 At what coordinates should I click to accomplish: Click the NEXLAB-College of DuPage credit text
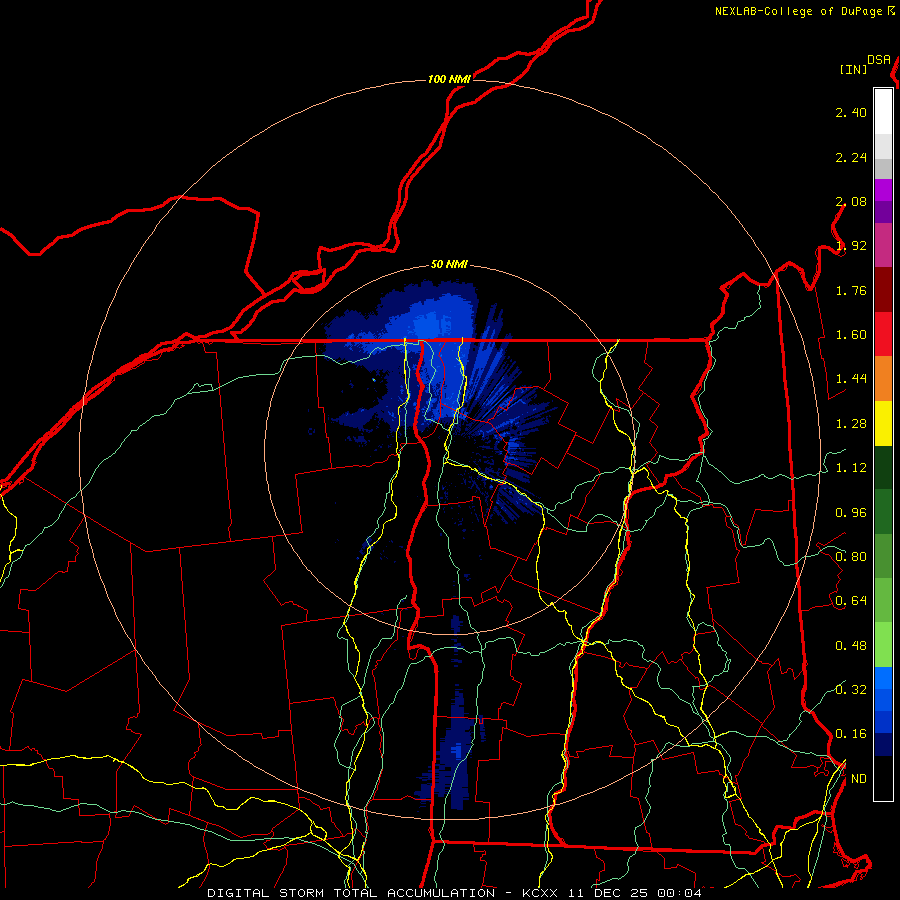click(805, 11)
